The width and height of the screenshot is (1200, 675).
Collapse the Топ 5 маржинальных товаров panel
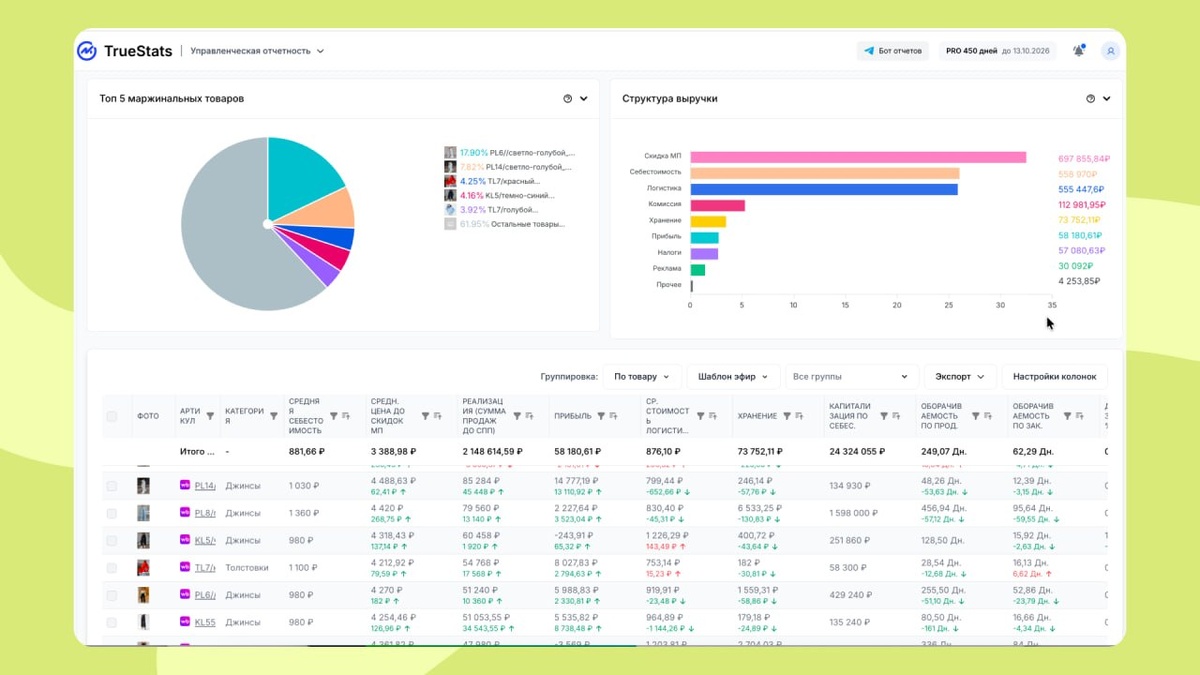point(584,99)
